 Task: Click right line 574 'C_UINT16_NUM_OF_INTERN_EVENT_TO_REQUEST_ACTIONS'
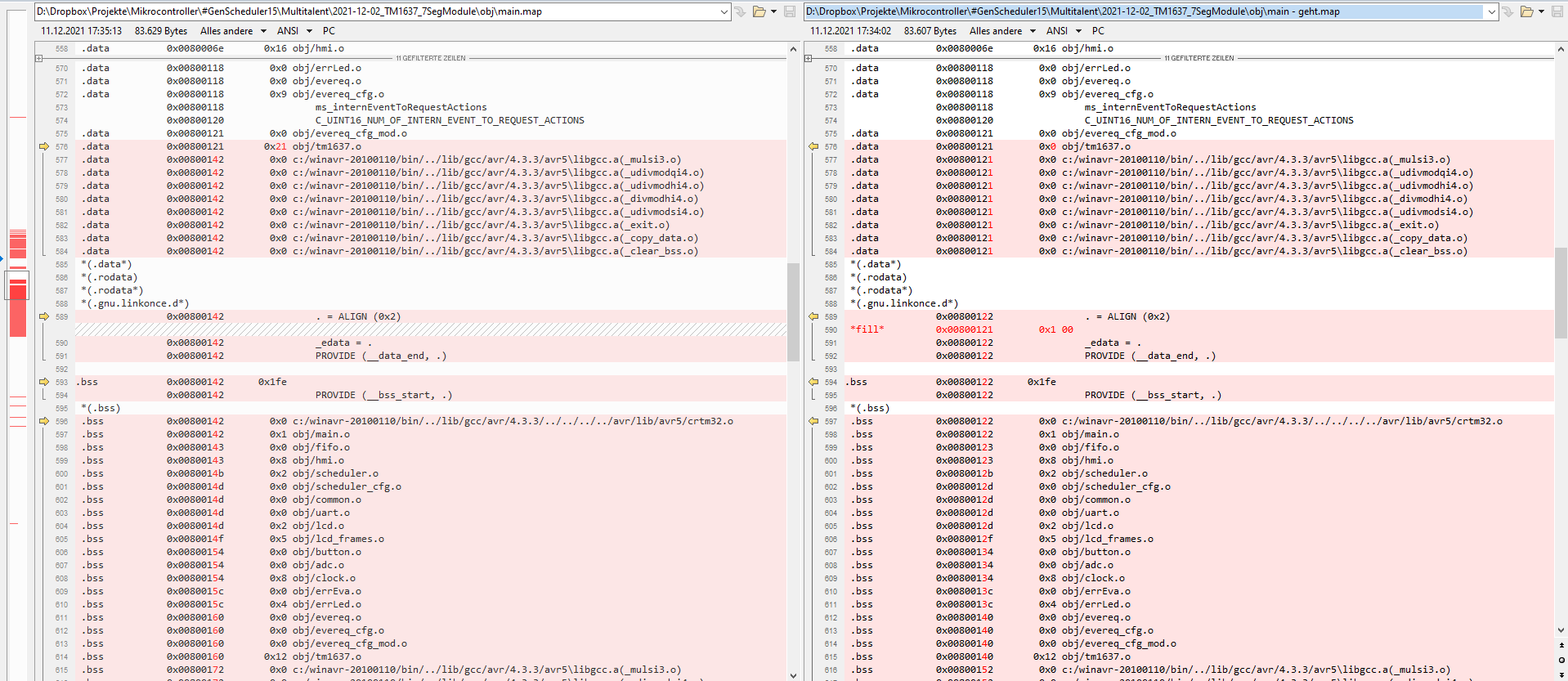pyautogui.click(x=1219, y=120)
